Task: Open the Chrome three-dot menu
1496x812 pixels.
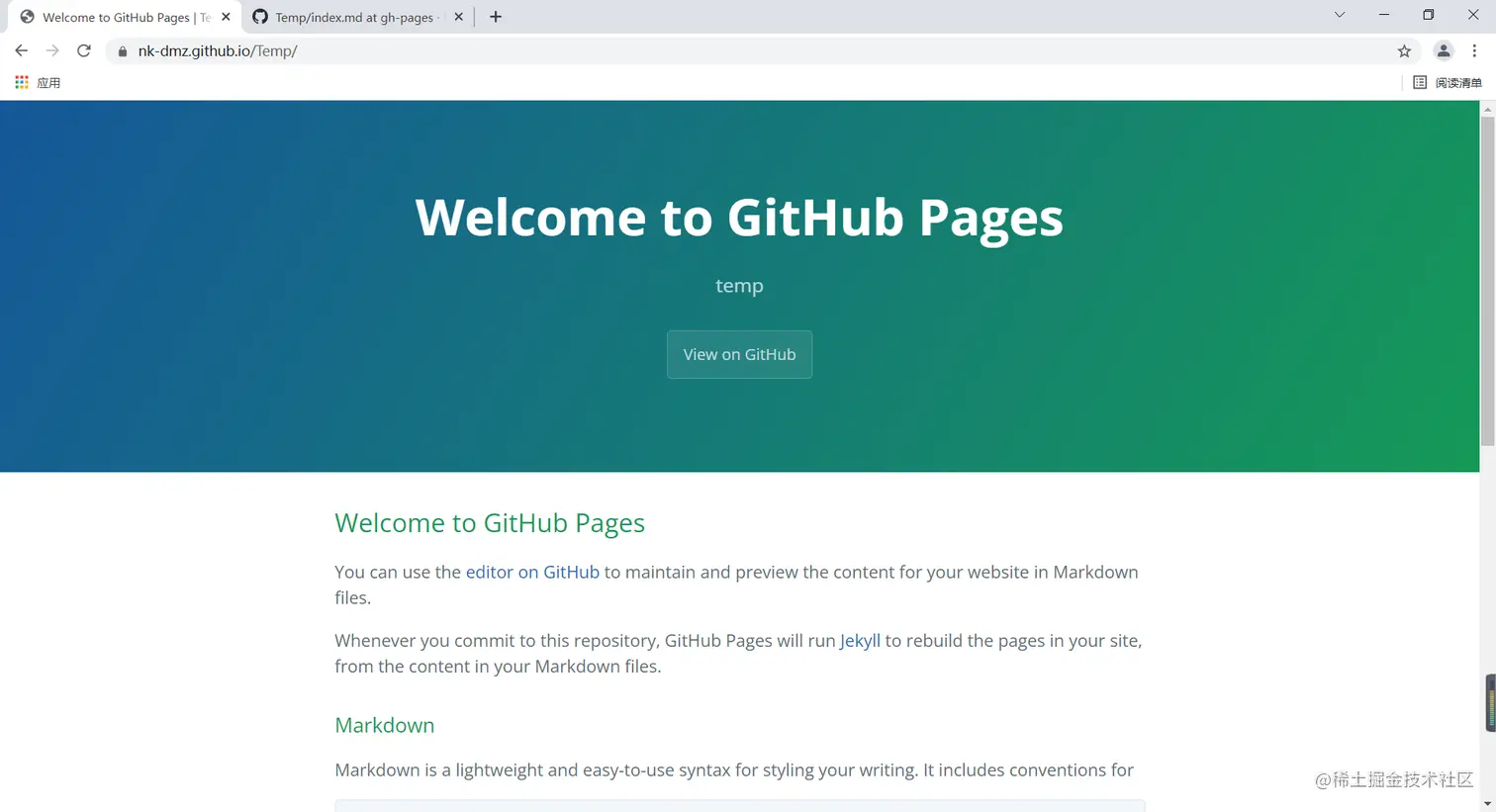Action: coord(1474,51)
